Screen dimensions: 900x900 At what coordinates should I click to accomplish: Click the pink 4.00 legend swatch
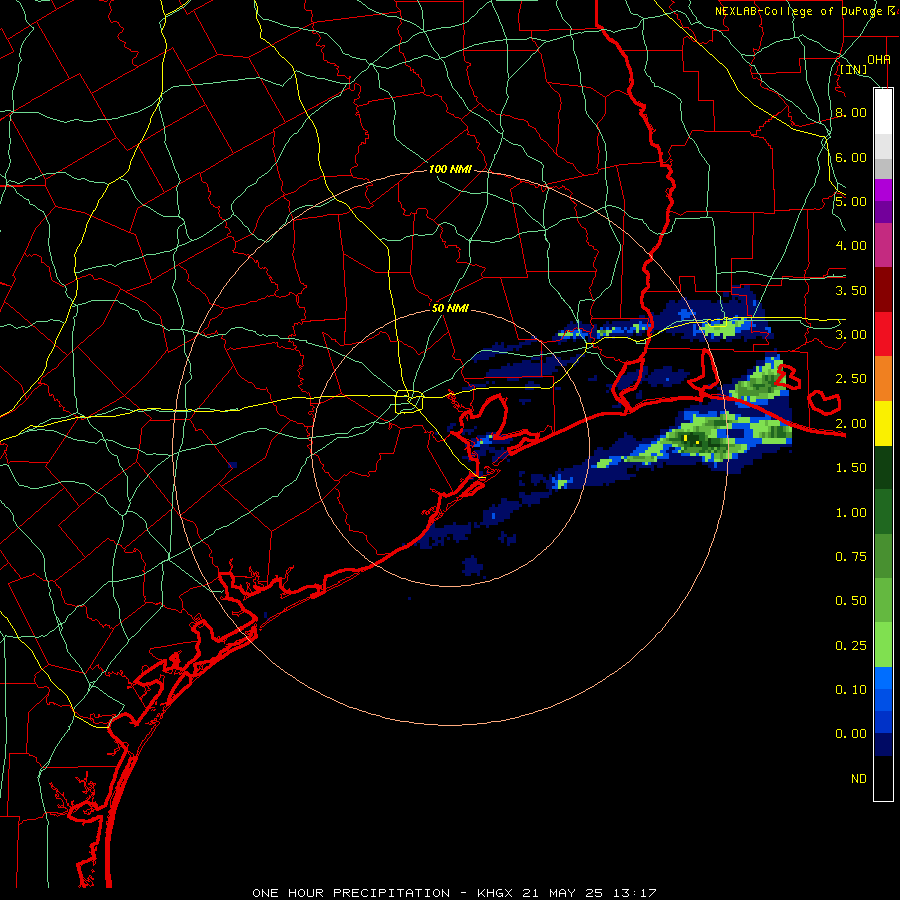coord(883,245)
